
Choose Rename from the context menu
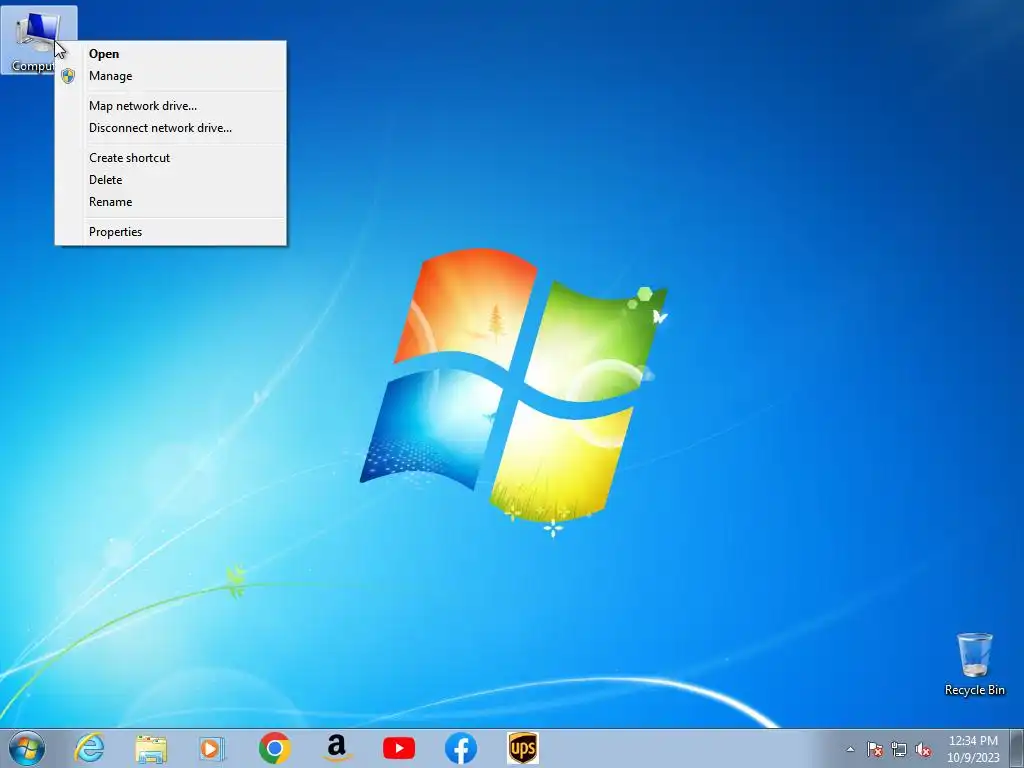pos(170,202)
